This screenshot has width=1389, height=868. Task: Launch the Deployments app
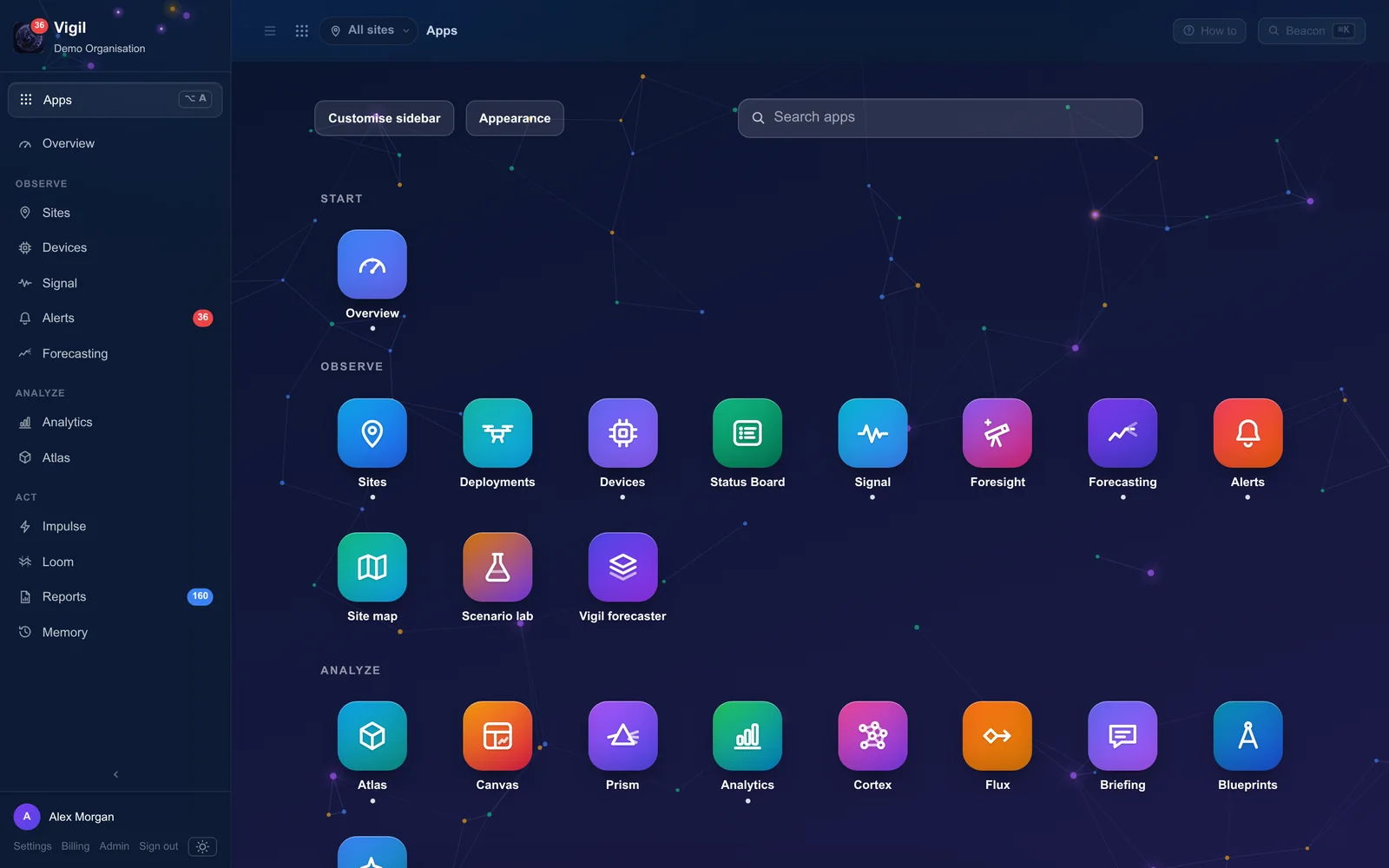click(497, 432)
